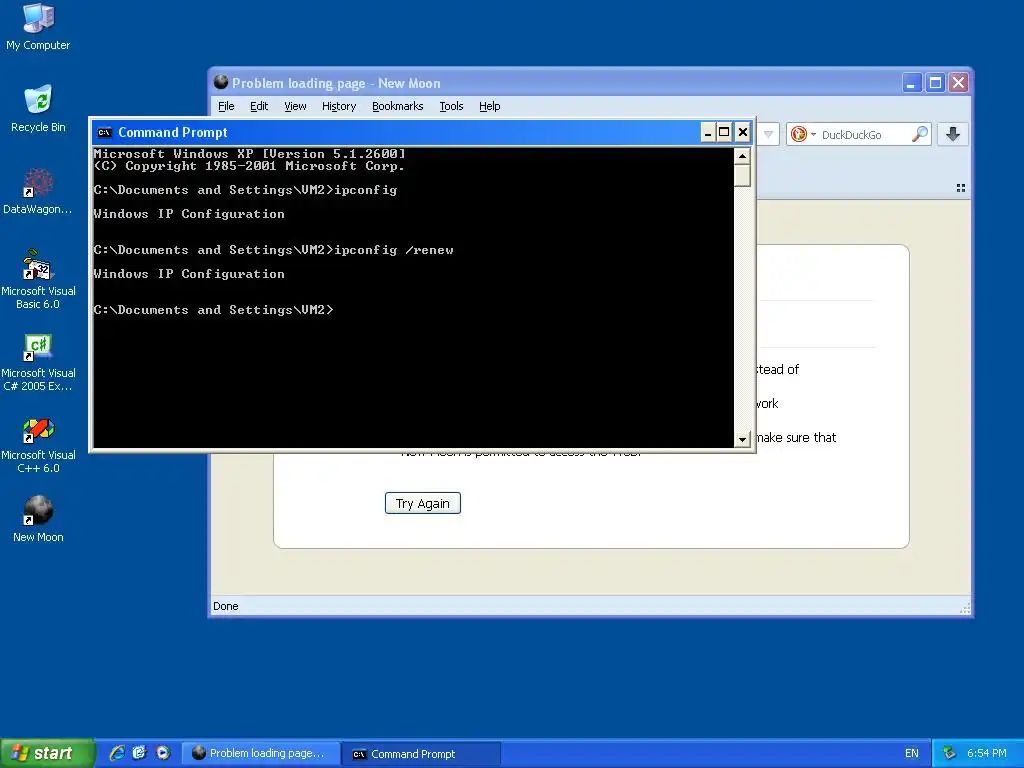The width and height of the screenshot is (1024, 768).
Task: Click the Done status bar text
Action: 225,606
